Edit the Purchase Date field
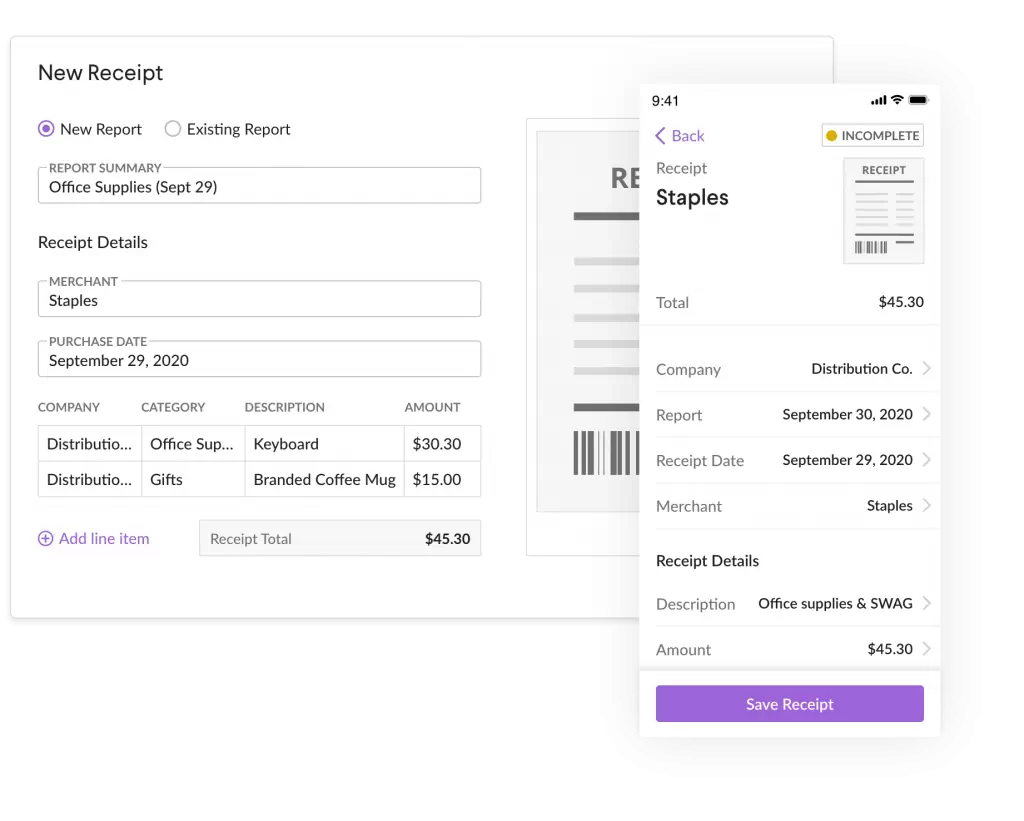1024x821 pixels. (259, 360)
